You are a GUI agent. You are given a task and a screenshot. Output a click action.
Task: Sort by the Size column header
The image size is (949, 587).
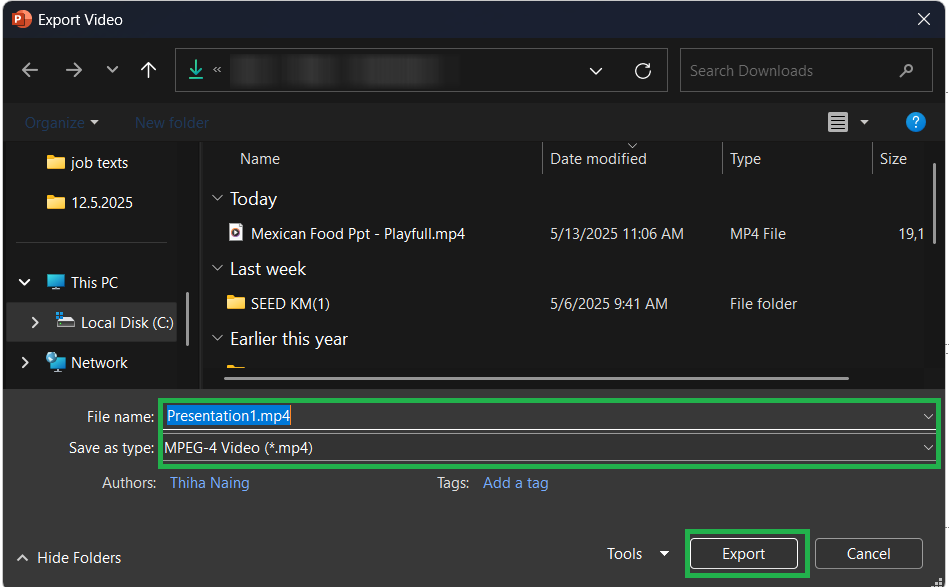tap(893, 159)
